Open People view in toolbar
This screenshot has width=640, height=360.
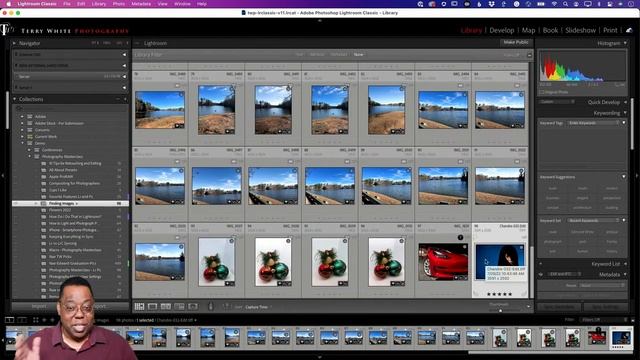click(193, 307)
